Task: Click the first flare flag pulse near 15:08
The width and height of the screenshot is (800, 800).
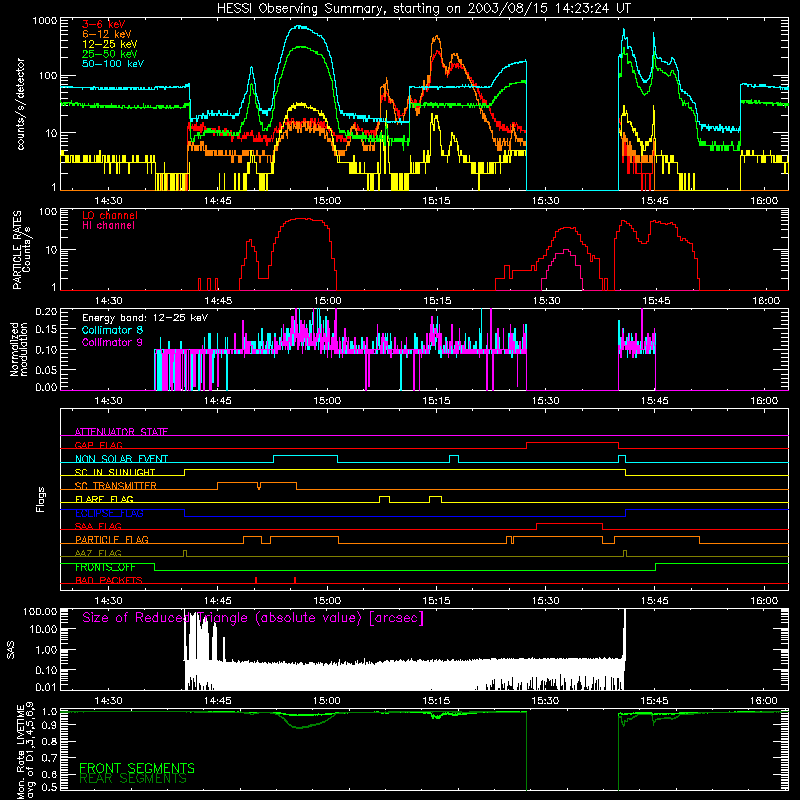Action: click(385, 498)
